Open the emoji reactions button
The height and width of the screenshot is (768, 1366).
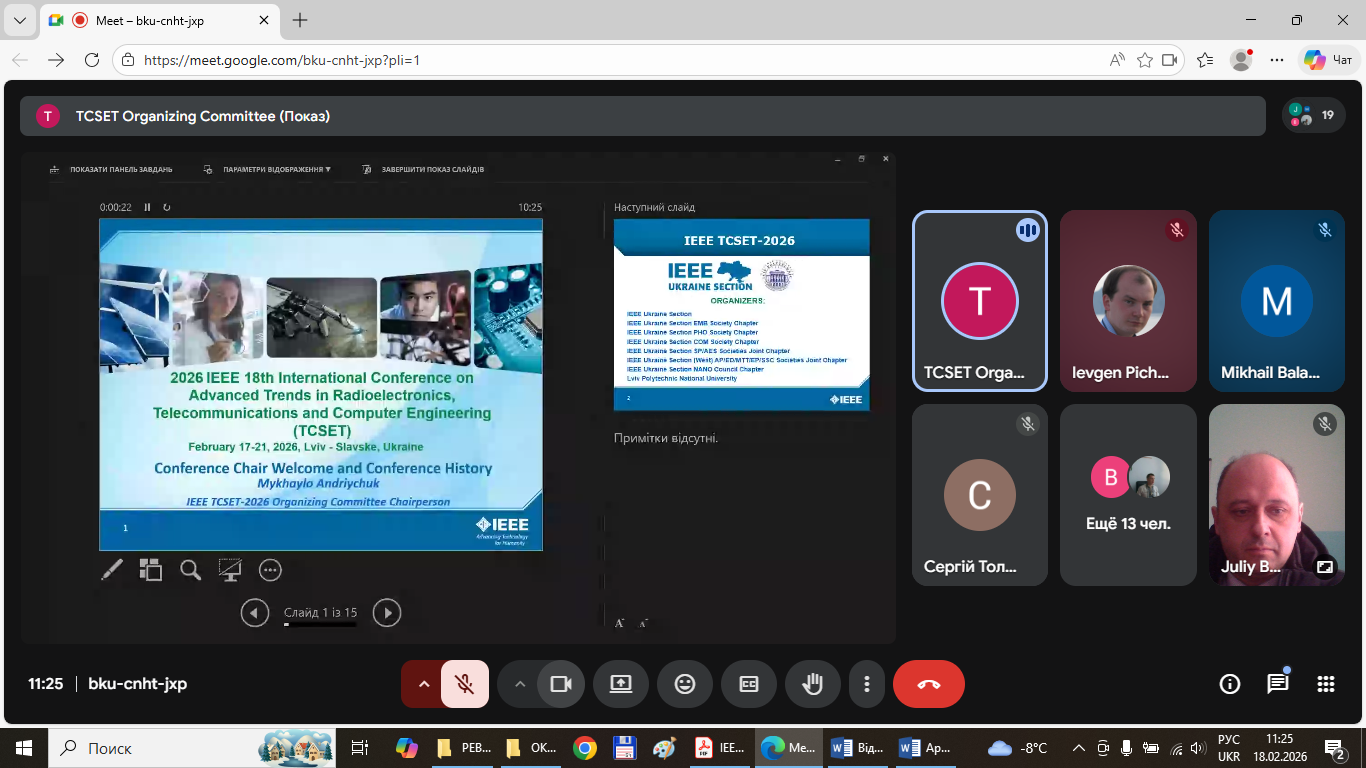[685, 684]
